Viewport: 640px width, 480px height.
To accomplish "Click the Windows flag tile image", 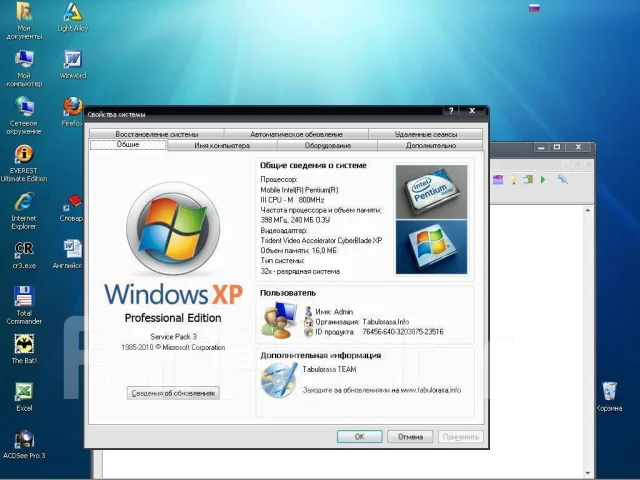I will pos(431,247).
